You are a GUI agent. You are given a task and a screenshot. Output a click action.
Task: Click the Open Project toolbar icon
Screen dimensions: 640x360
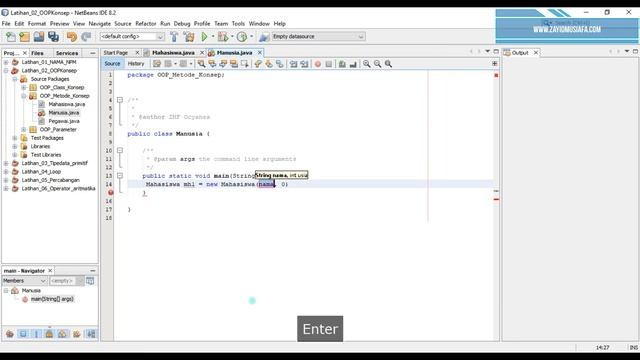(39, 37)
